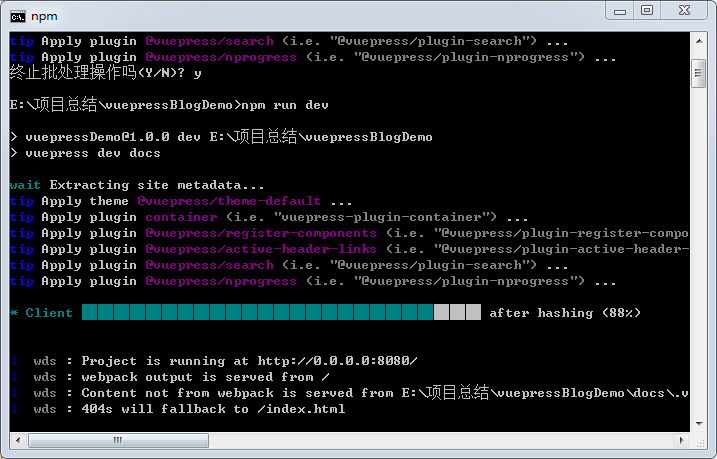
Task: Click the vertical scrollbar up arrow
Action: pyautogui.click(x=699, y=41)
